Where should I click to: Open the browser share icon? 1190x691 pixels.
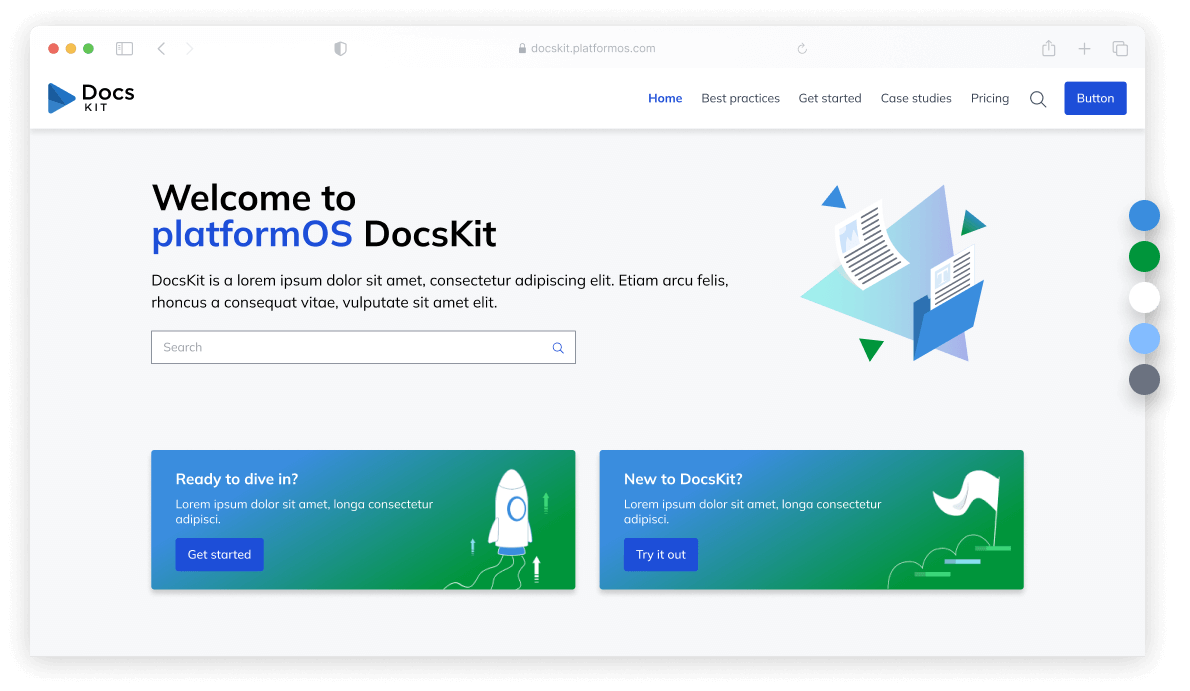point(1048,48)
